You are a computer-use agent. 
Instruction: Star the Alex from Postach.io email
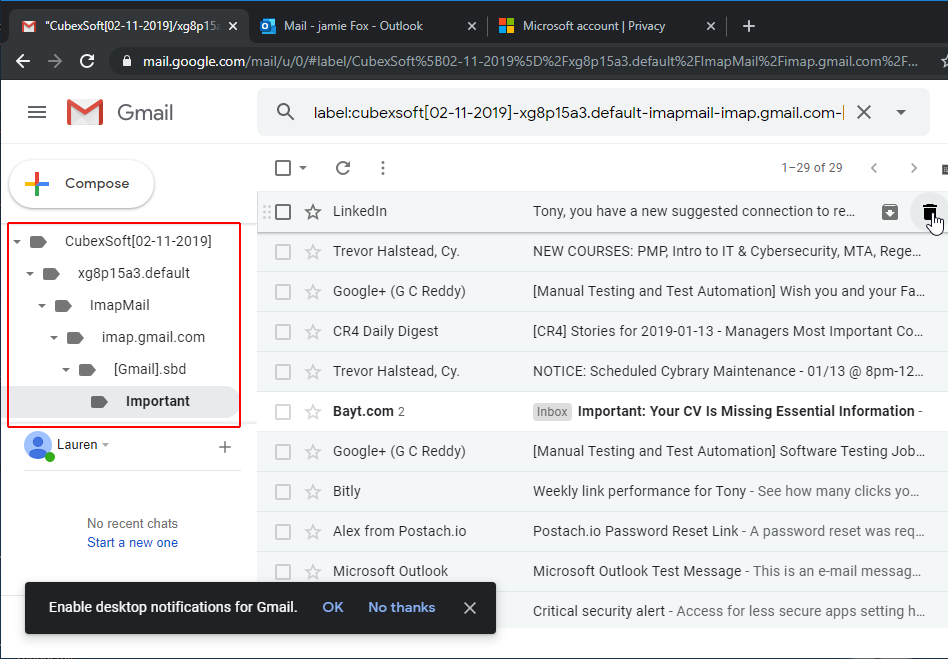point(313,531)
